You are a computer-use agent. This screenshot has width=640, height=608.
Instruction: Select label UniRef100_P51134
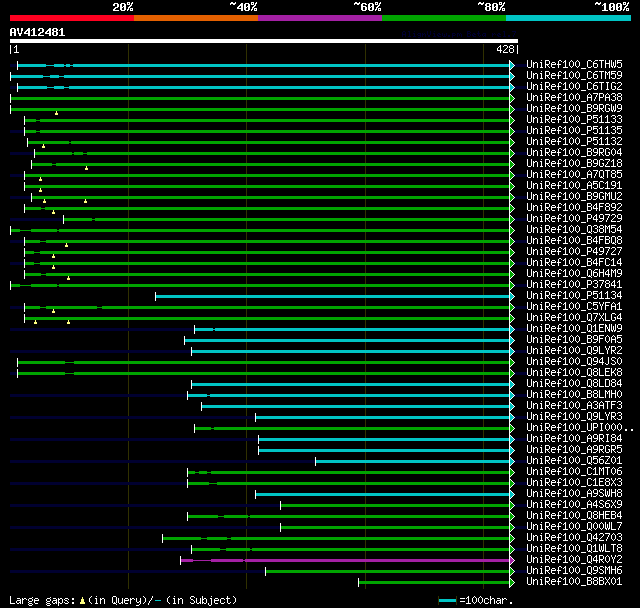click(x=574, y=296)
